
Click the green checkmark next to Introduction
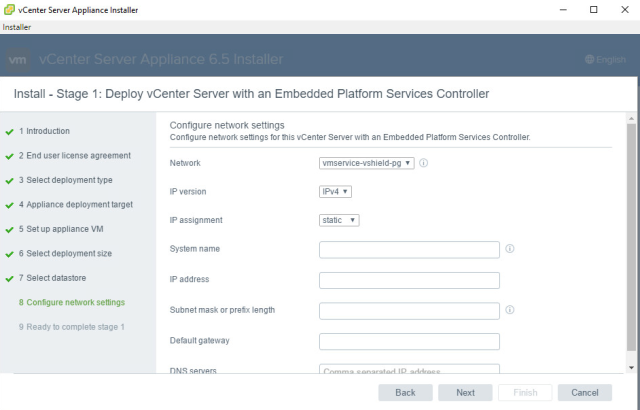(9, 132)
